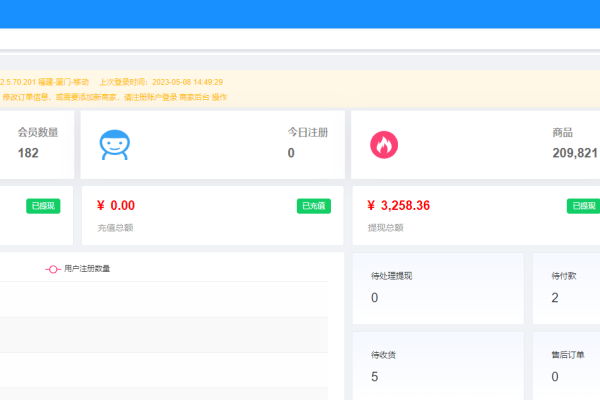Open the 待付款 card label
The height and width of the screenshot is (400, 600).
point(564,276)
